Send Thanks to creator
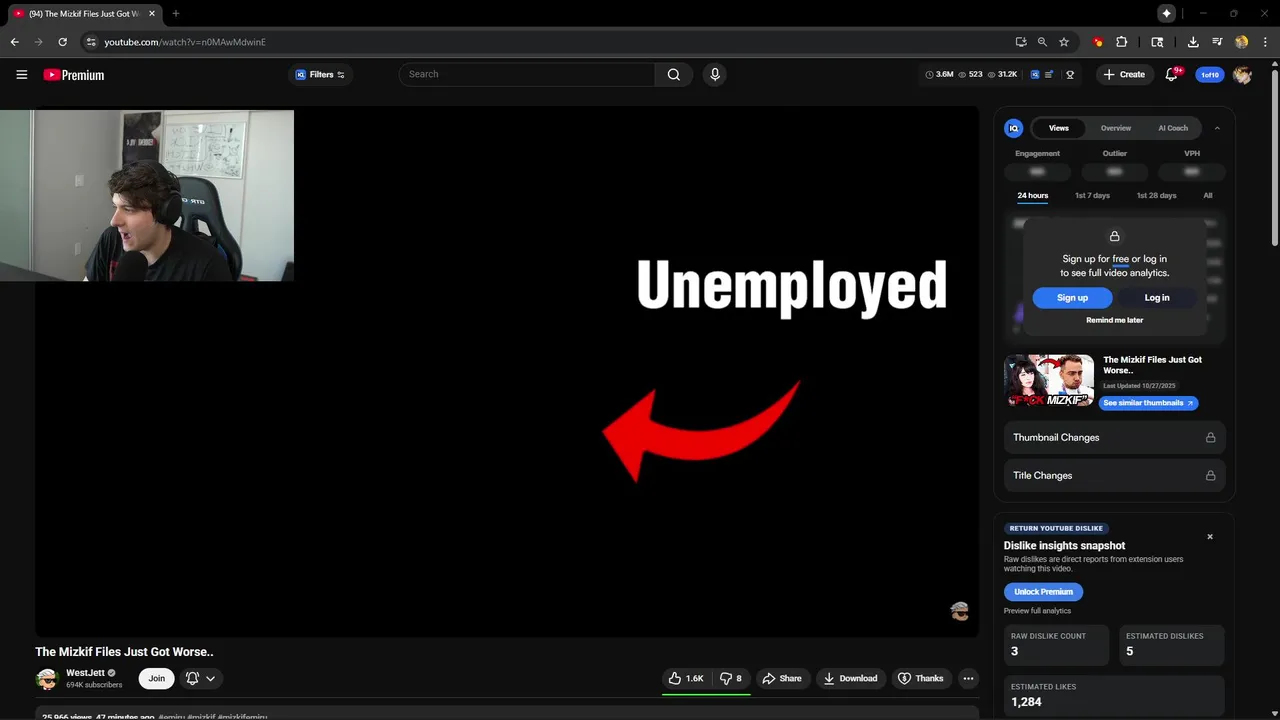The width and height of the screenshot is (1280, 720). coord(920,678)
